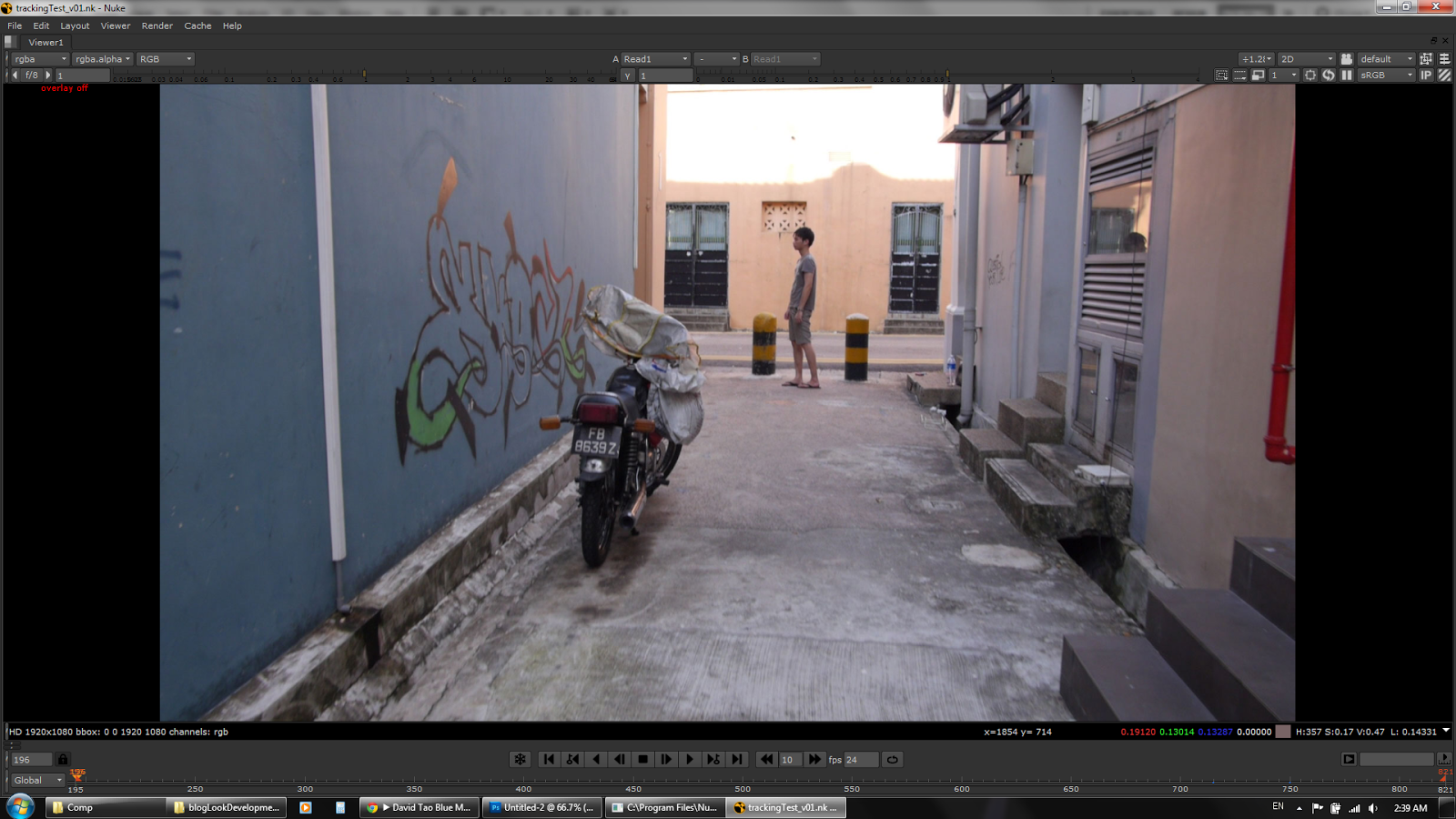Click the refresh viewer icon
The height and width of the screenshot is (819, 1456).
[1329, 75]
